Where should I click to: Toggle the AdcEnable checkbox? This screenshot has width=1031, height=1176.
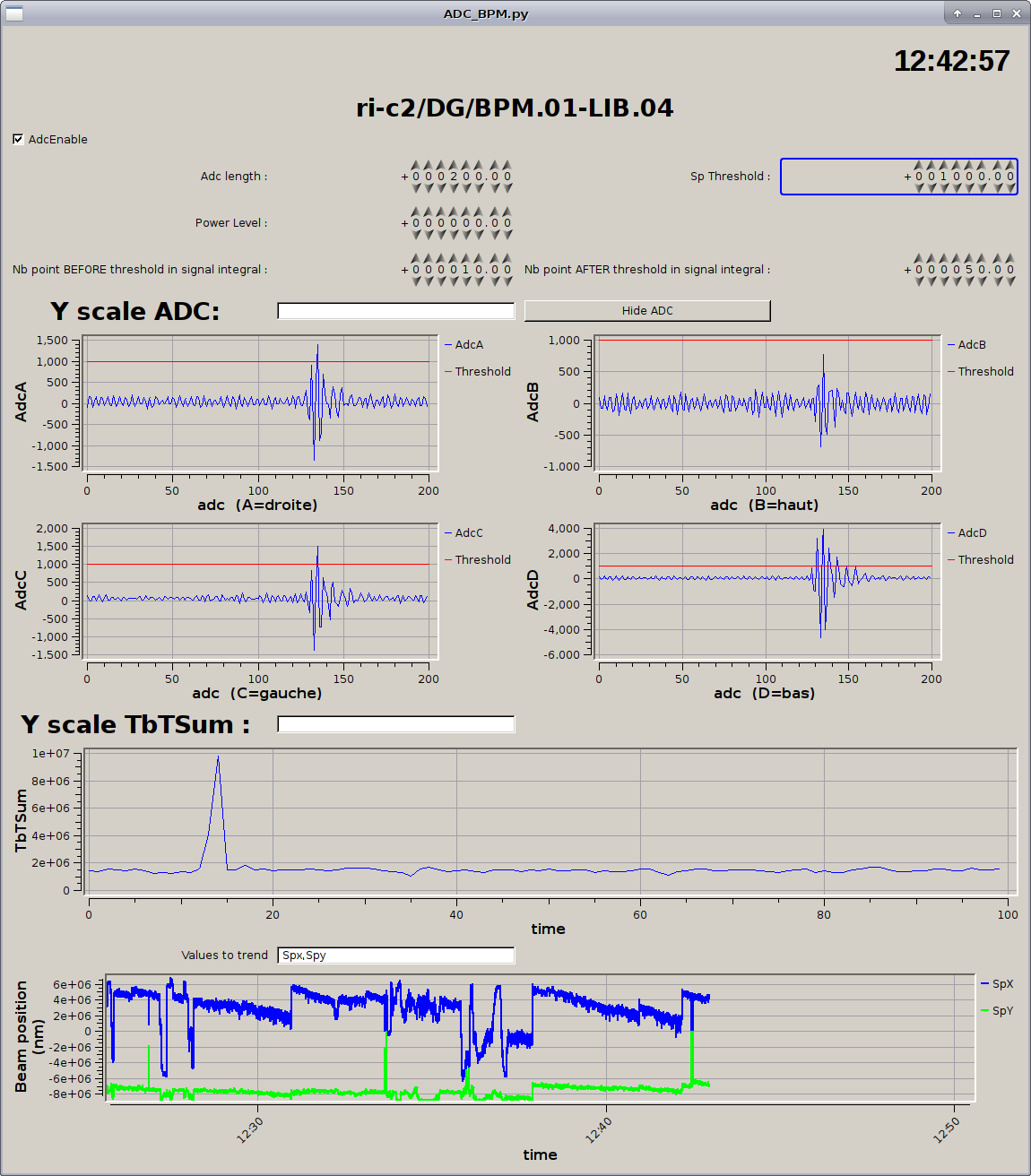18,139
